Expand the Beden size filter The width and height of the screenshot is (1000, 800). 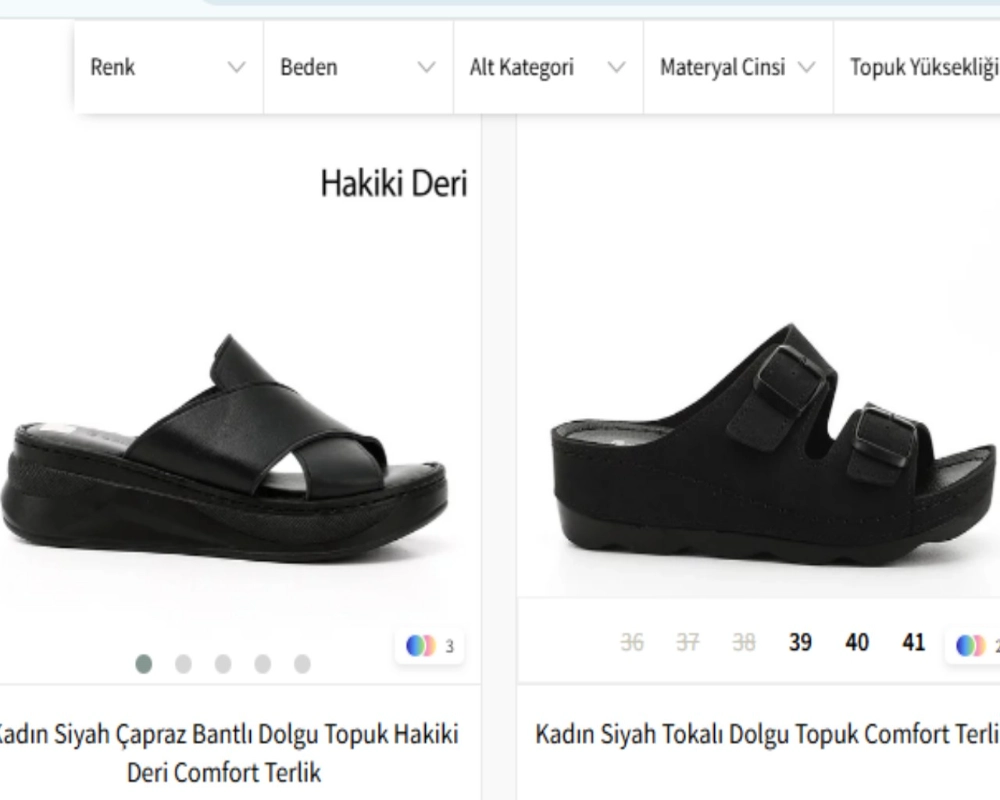[357, 68]
